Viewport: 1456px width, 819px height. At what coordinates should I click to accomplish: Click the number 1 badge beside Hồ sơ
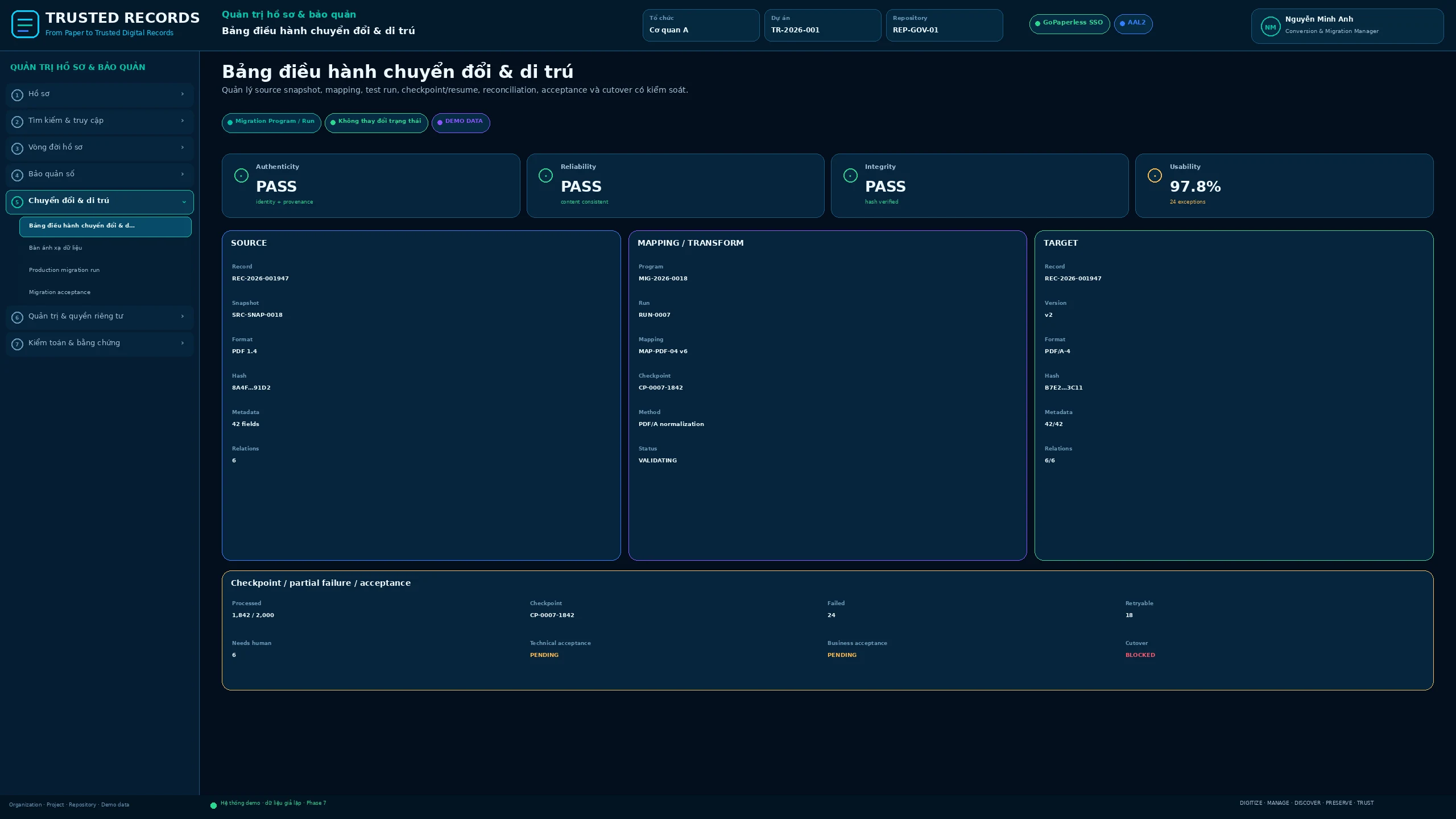click(x=17, y=95)
